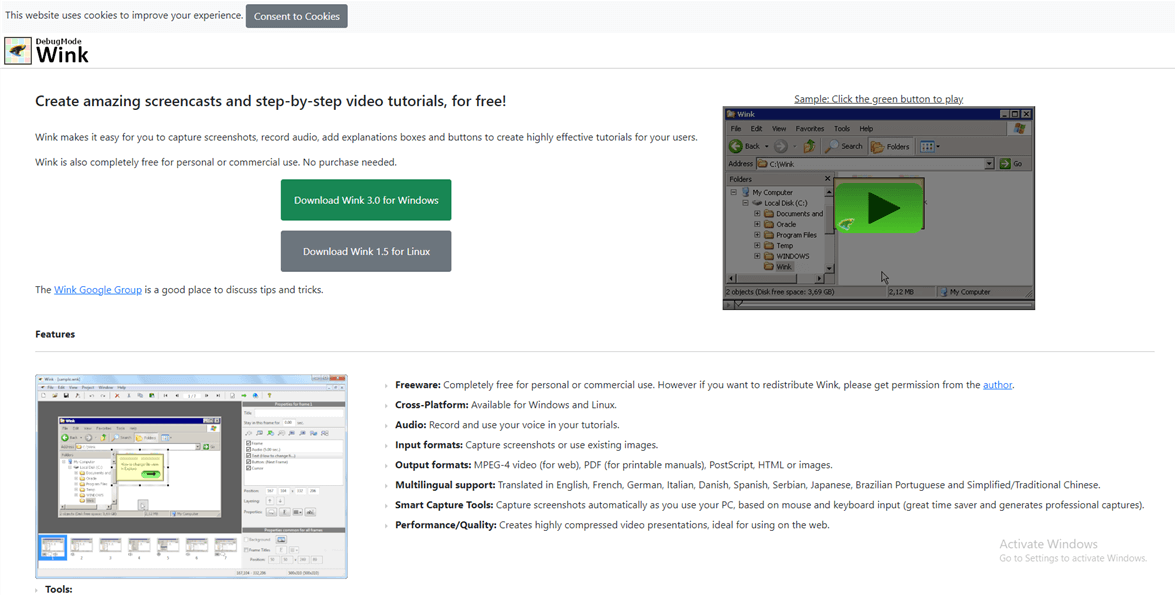Open the Wink editor screenshot thumbnail under Features

coord(191,477)
